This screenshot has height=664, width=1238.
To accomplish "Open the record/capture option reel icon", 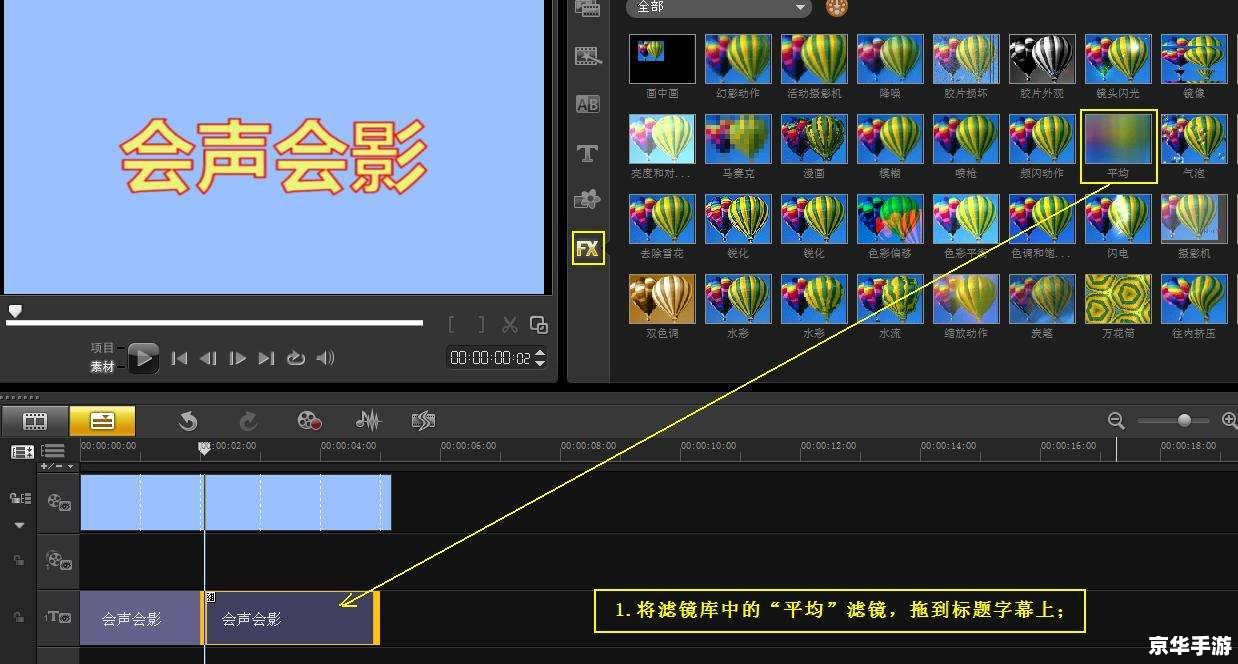I will 310,421.
